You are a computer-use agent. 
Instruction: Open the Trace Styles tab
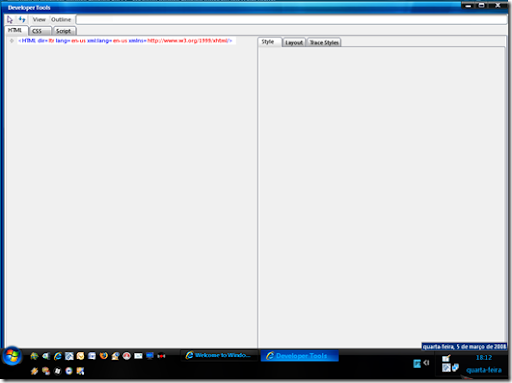324,43
